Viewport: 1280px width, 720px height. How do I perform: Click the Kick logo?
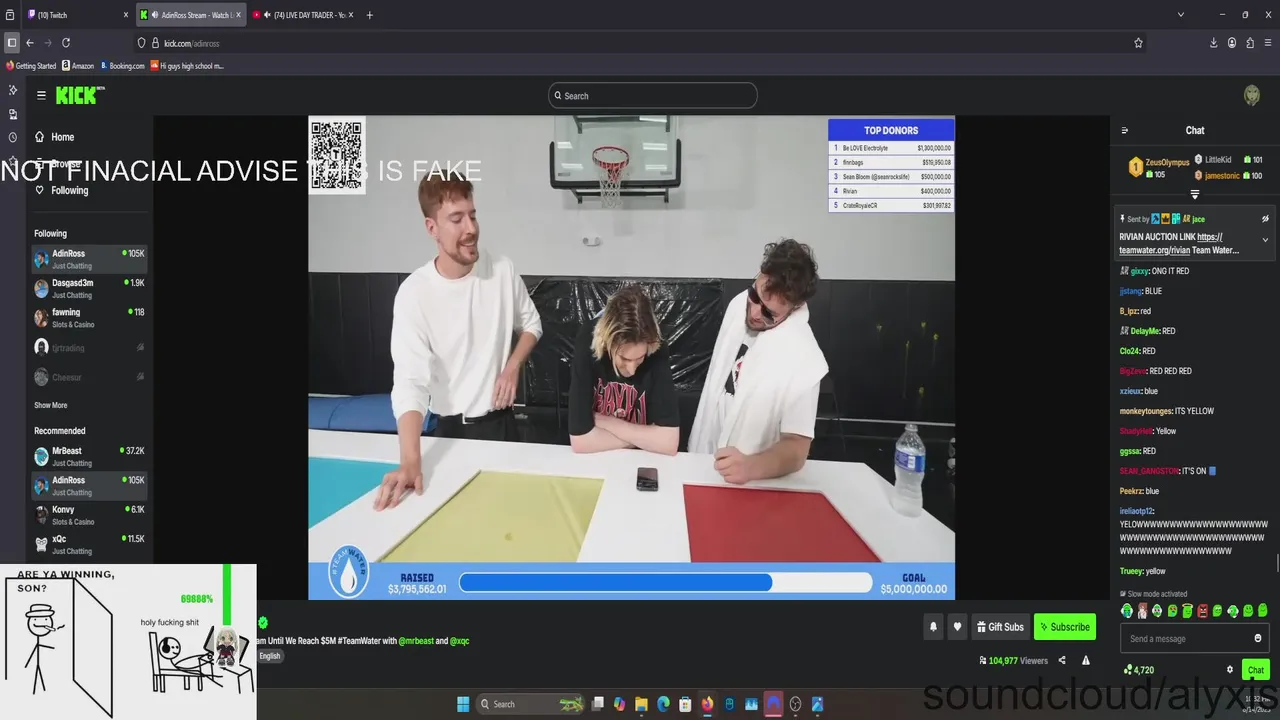pyautogui.click(x=78, y=95)
